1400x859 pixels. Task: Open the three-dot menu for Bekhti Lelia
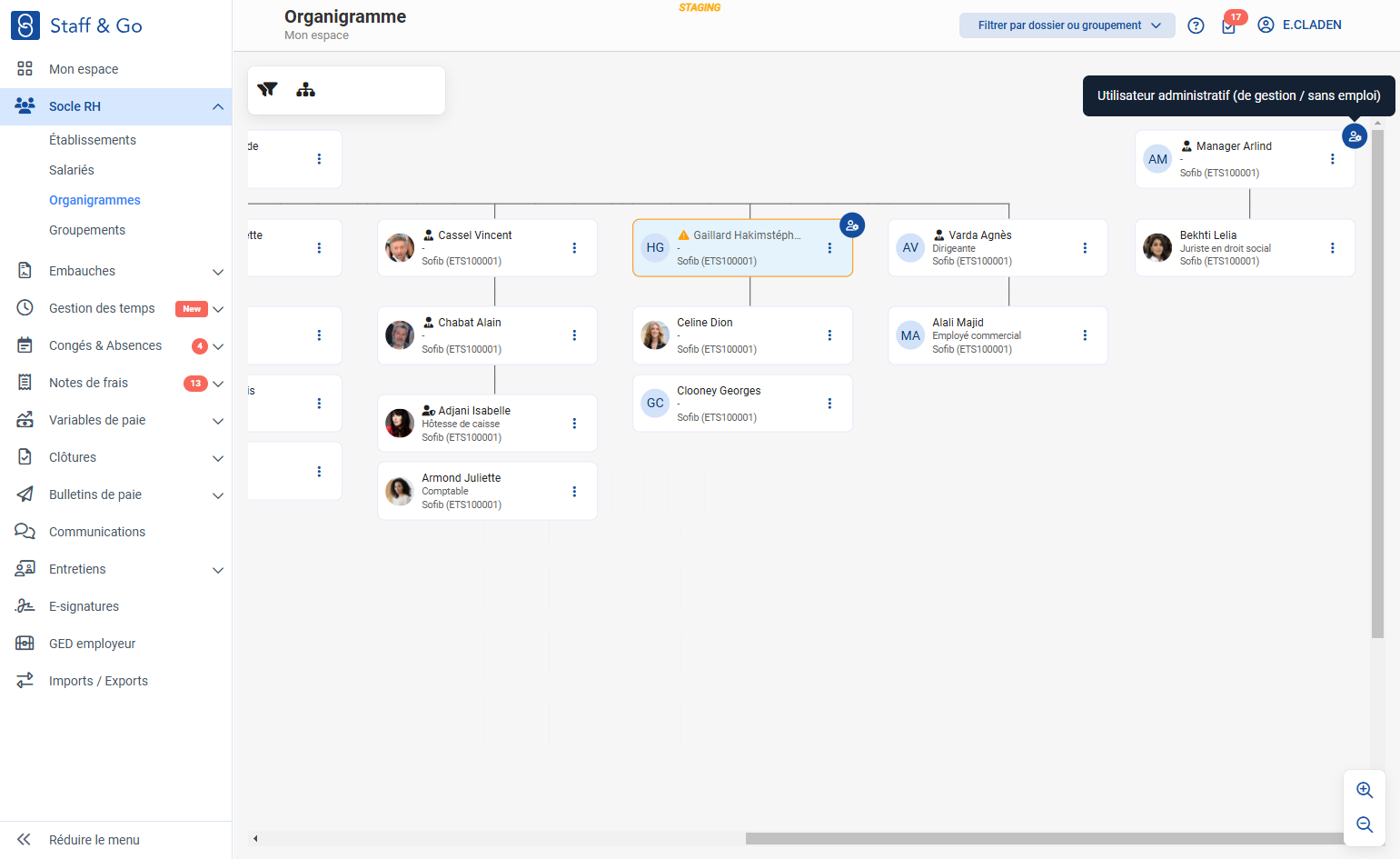(x=1333, y=248)
